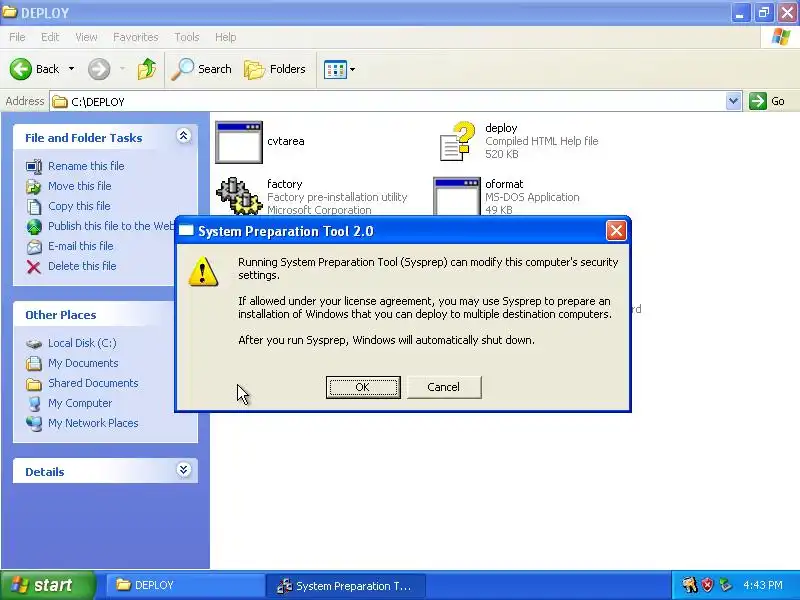
Task: Click the red security shield tray icon
Action: pyautogui.click(x=707, y=585)
